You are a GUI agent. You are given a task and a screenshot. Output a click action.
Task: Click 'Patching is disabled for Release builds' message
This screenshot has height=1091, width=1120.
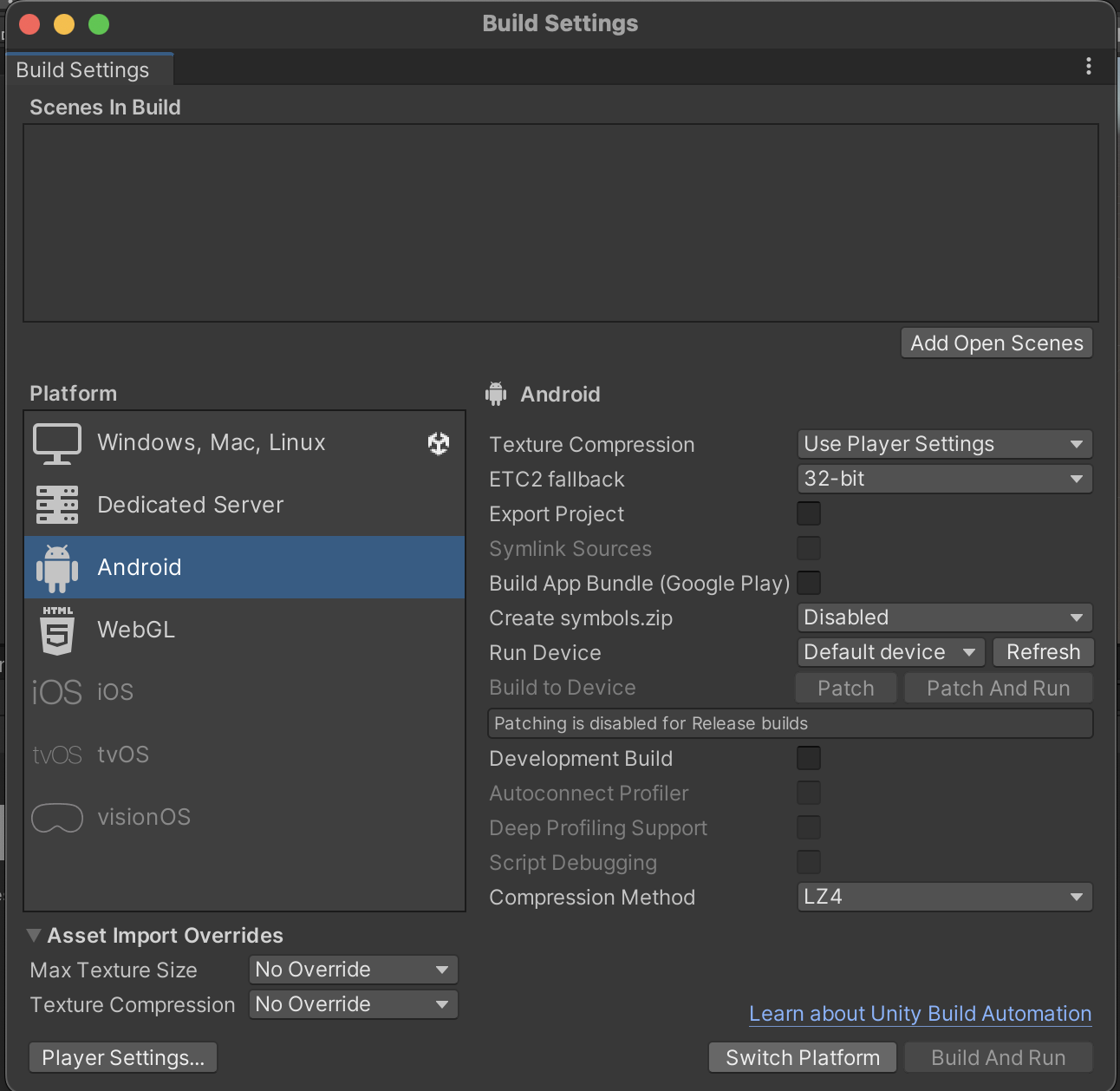[x=791, y=723]
